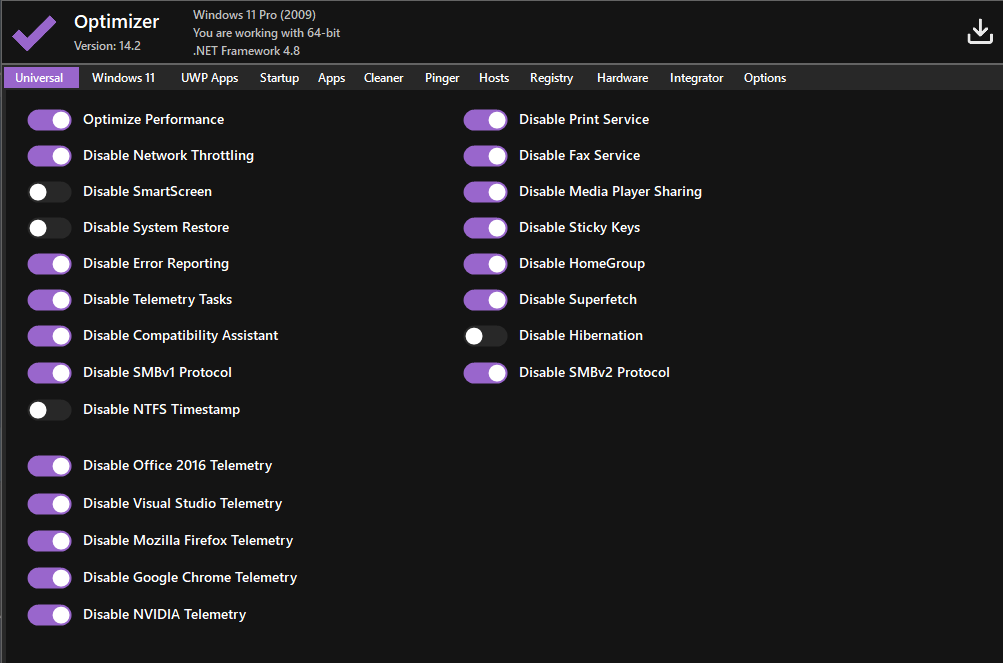Click the 64-bit system info text
The image size is (1003, 663).
tap(267, 33)
